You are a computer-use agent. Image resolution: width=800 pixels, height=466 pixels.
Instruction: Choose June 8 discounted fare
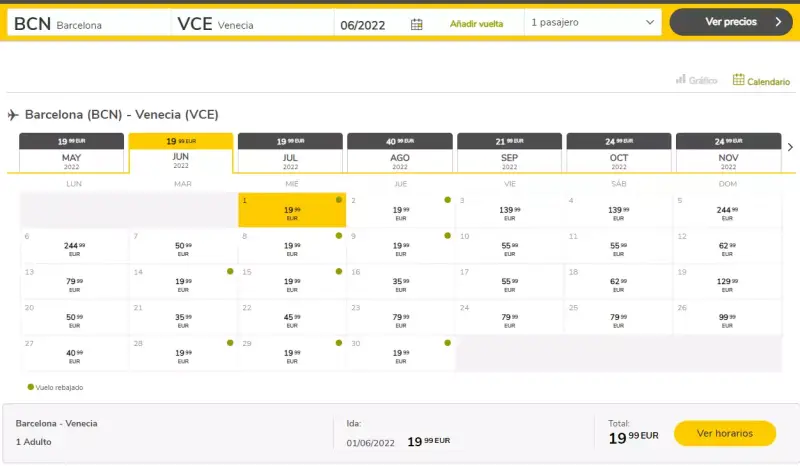coord(292,246)
